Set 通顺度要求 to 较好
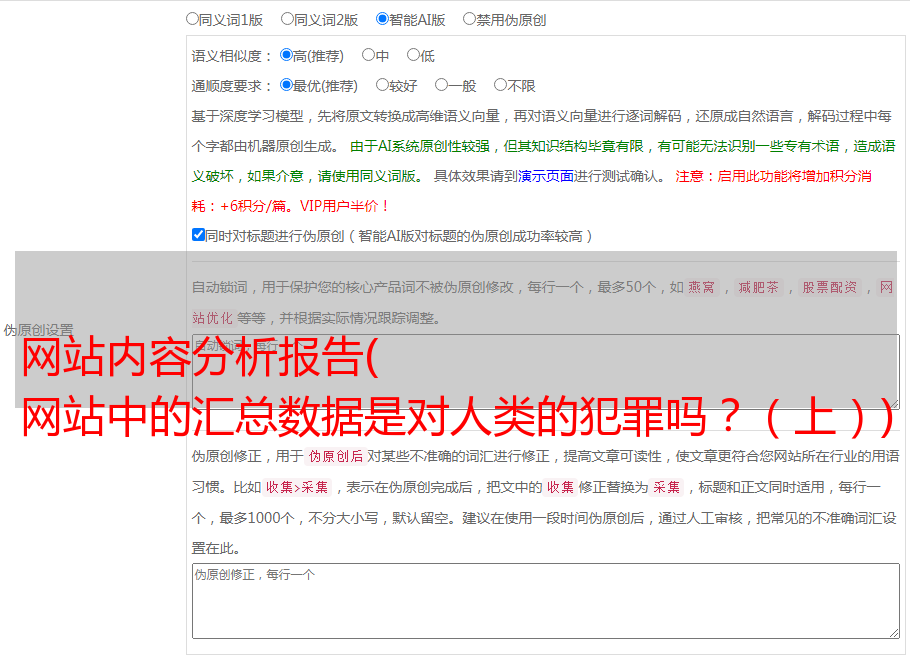911x658 pixels. pyautogui.click(x=382, y=85)
